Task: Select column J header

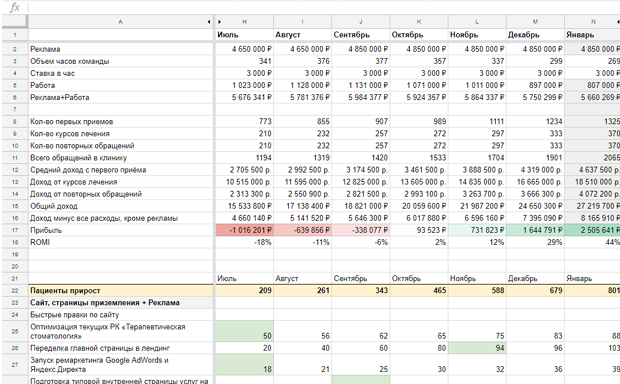Action: [x=361, y=22]
